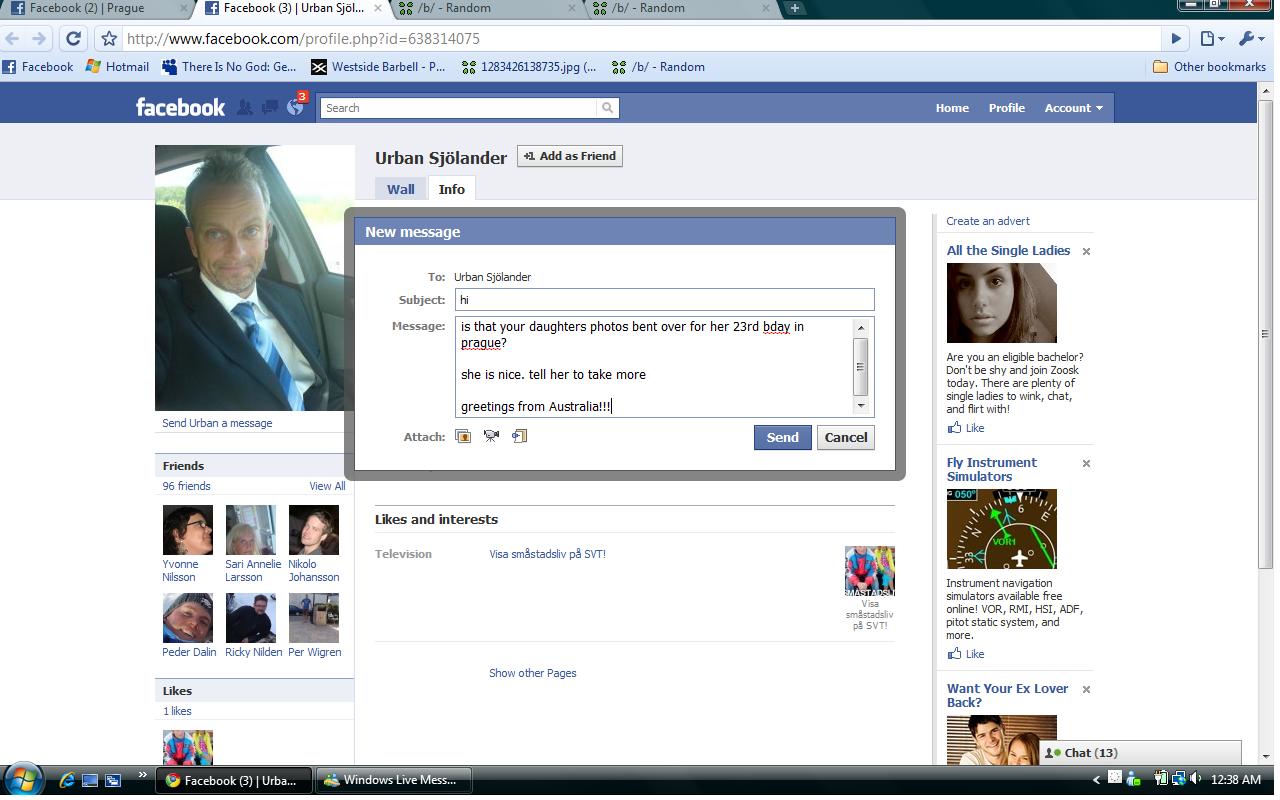Click the message box scroll up arrow

click(x=860, y=328)
